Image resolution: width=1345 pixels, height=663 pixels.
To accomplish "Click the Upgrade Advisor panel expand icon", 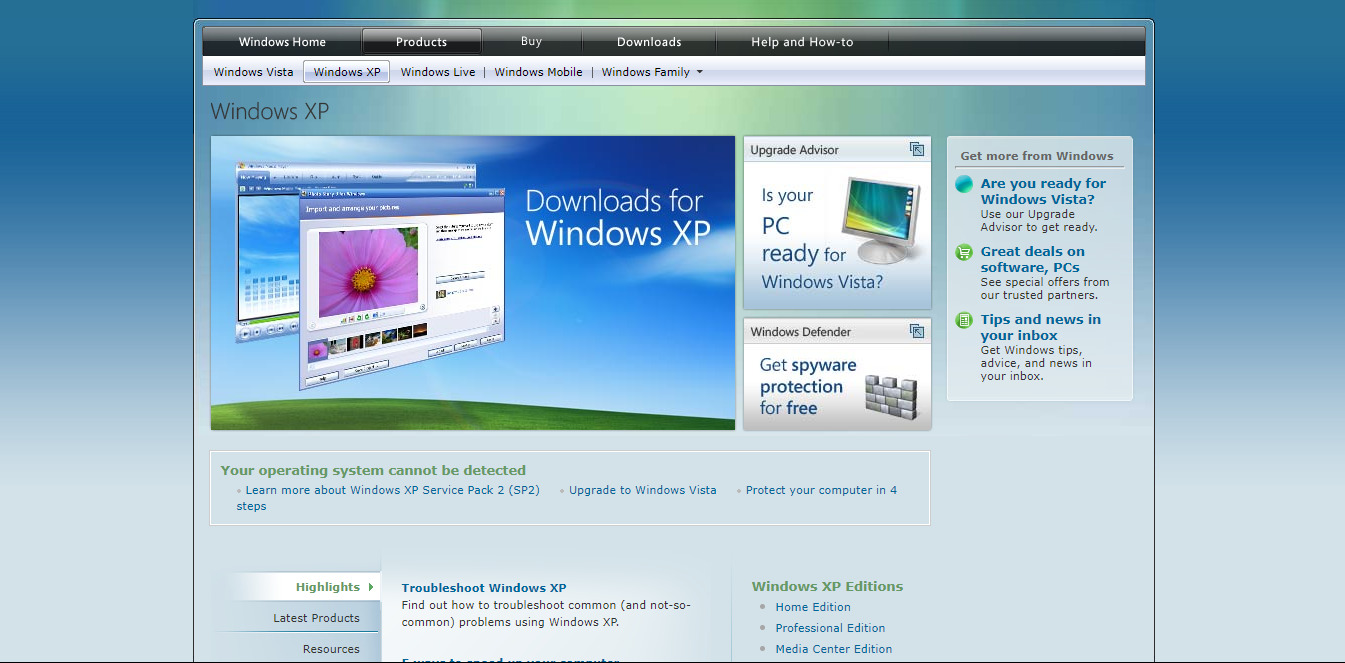I will pos(916,149).
